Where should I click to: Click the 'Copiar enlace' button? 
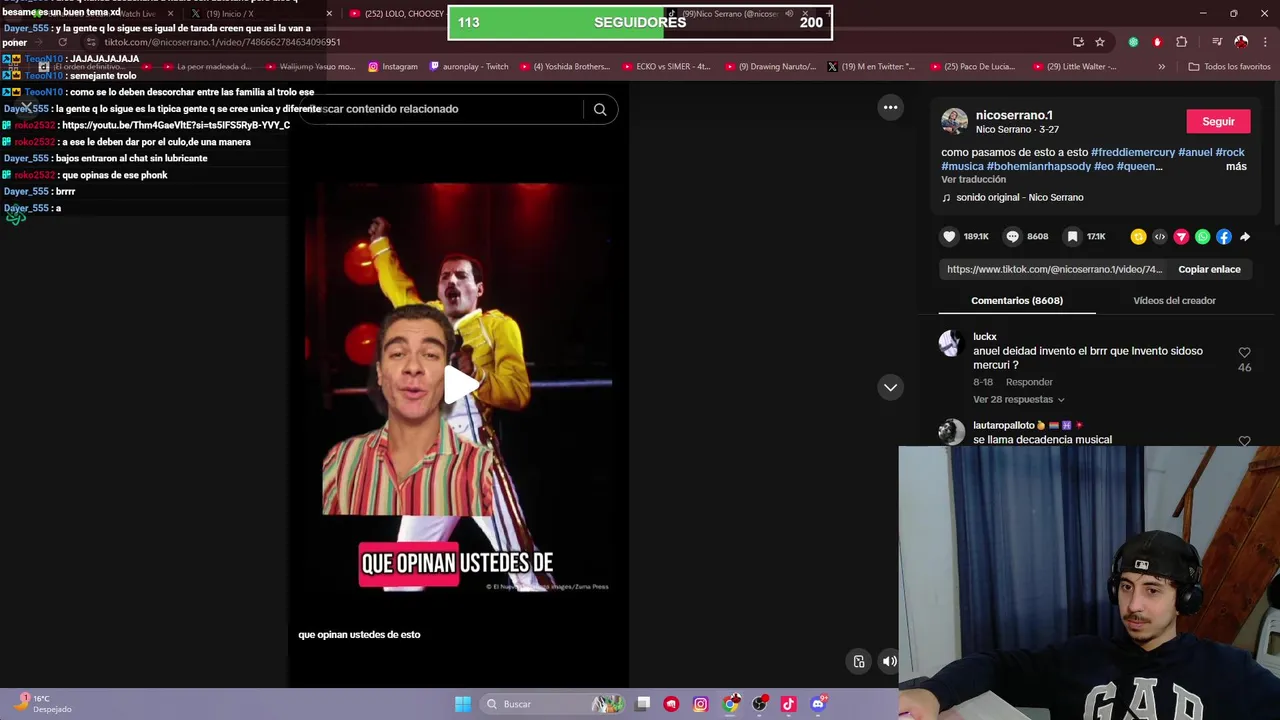click(1209, 269)
